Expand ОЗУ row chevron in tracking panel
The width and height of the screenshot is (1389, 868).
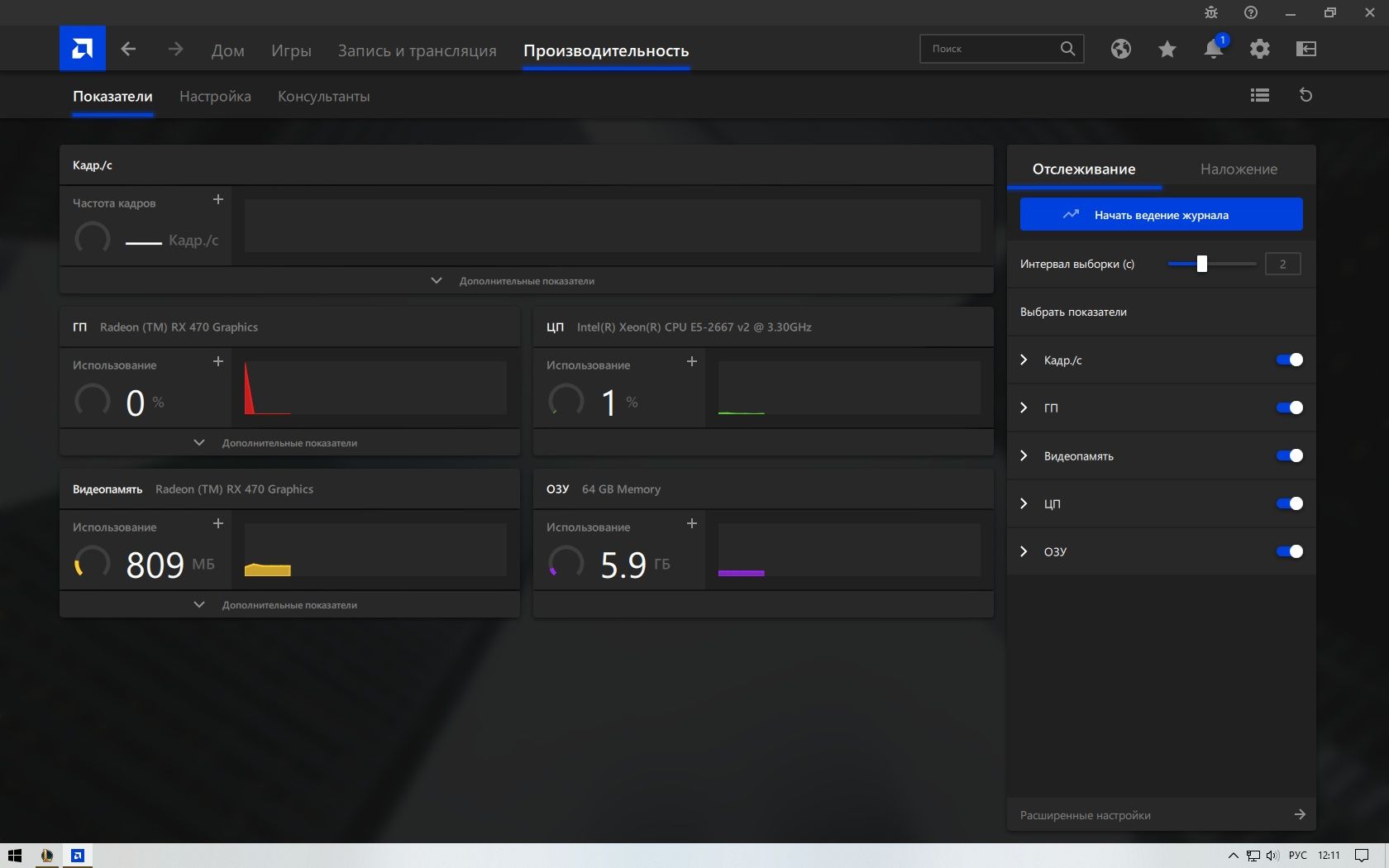pos(1024,551)
